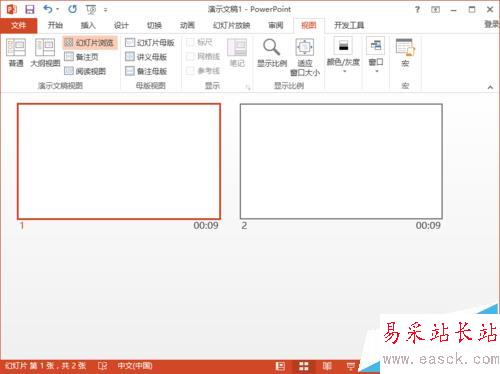Select slide 2 thumbnail
Viewport: 500px width, 374px height.
[341, 161]
